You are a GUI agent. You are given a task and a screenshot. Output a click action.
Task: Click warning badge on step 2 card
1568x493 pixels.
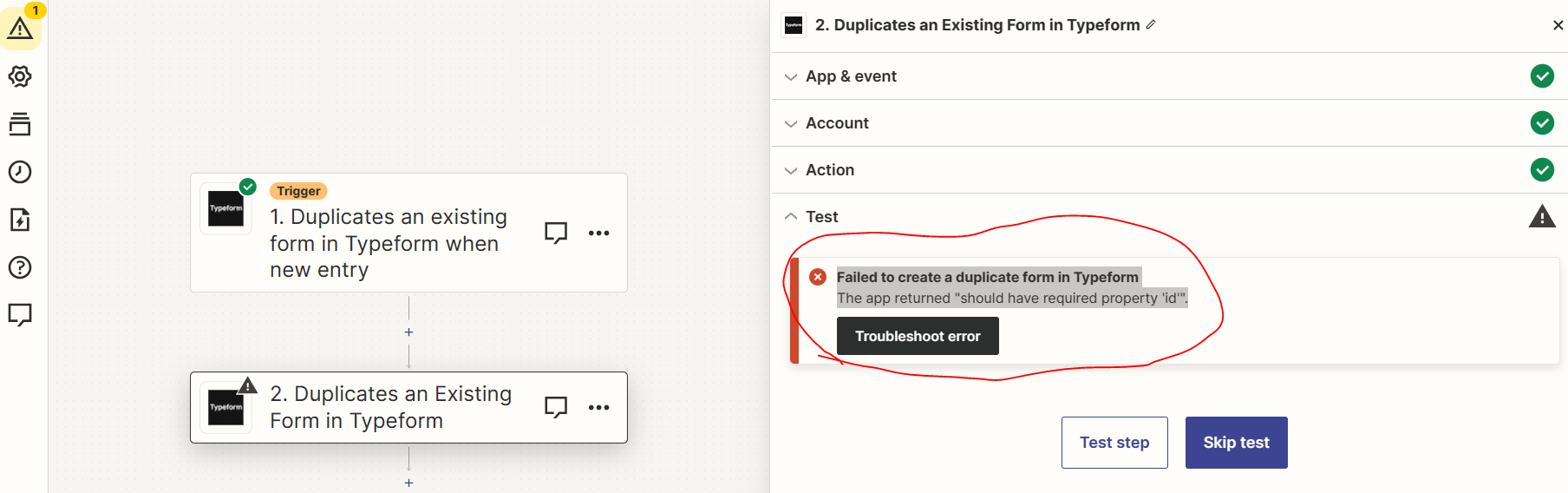(x=248, y=385)
